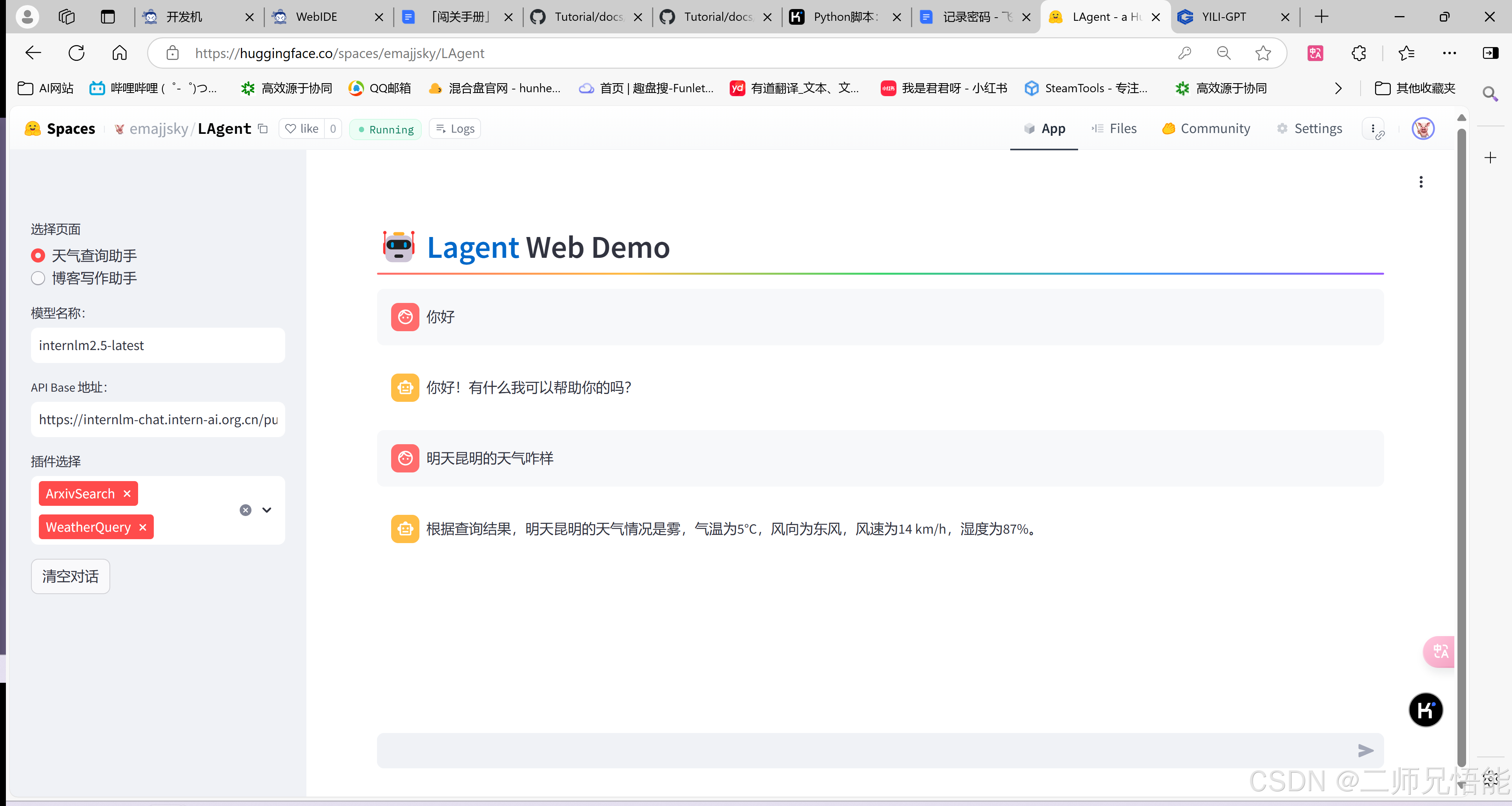Click the send message paper-plane icon
This screenshot has height=806, width=1512.
click(x=1366, y=751)
